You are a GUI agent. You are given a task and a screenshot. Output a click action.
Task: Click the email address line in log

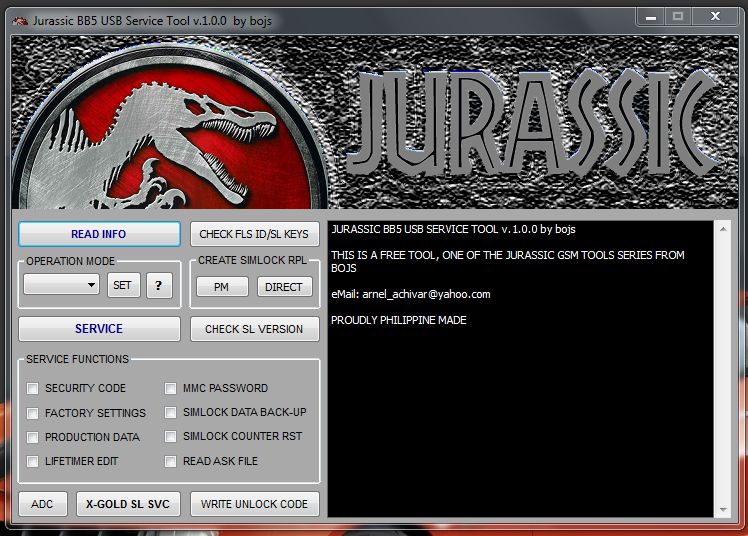coord(411,294)
